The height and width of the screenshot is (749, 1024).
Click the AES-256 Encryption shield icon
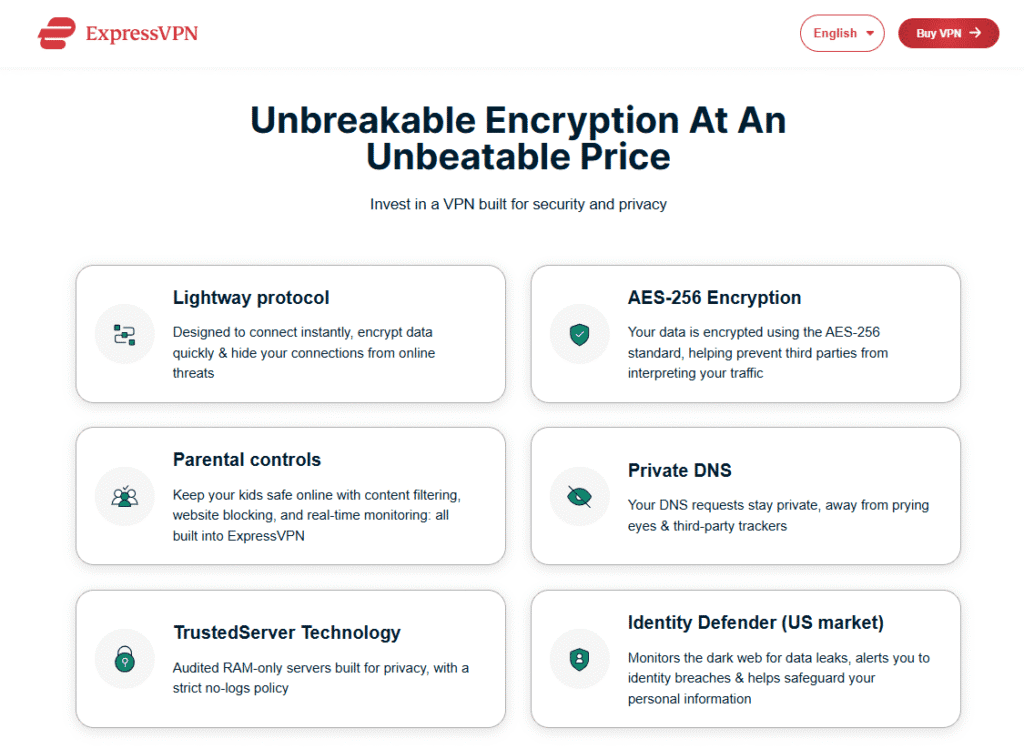579,334
